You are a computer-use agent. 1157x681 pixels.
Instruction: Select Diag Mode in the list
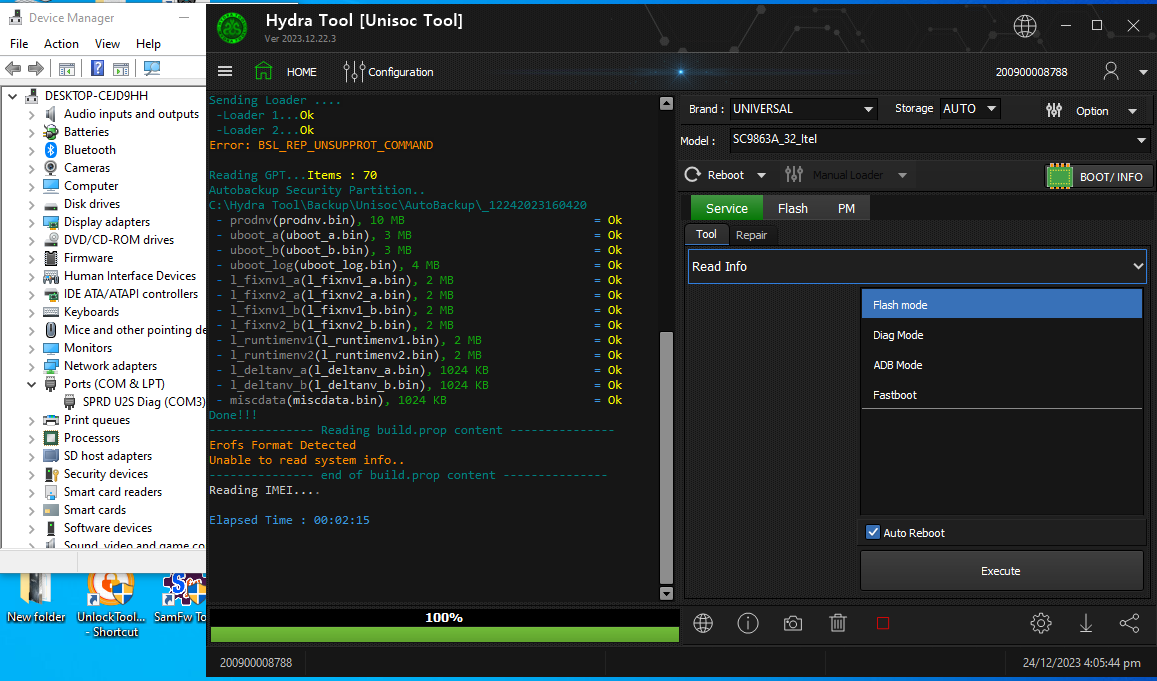(1001, 335)
